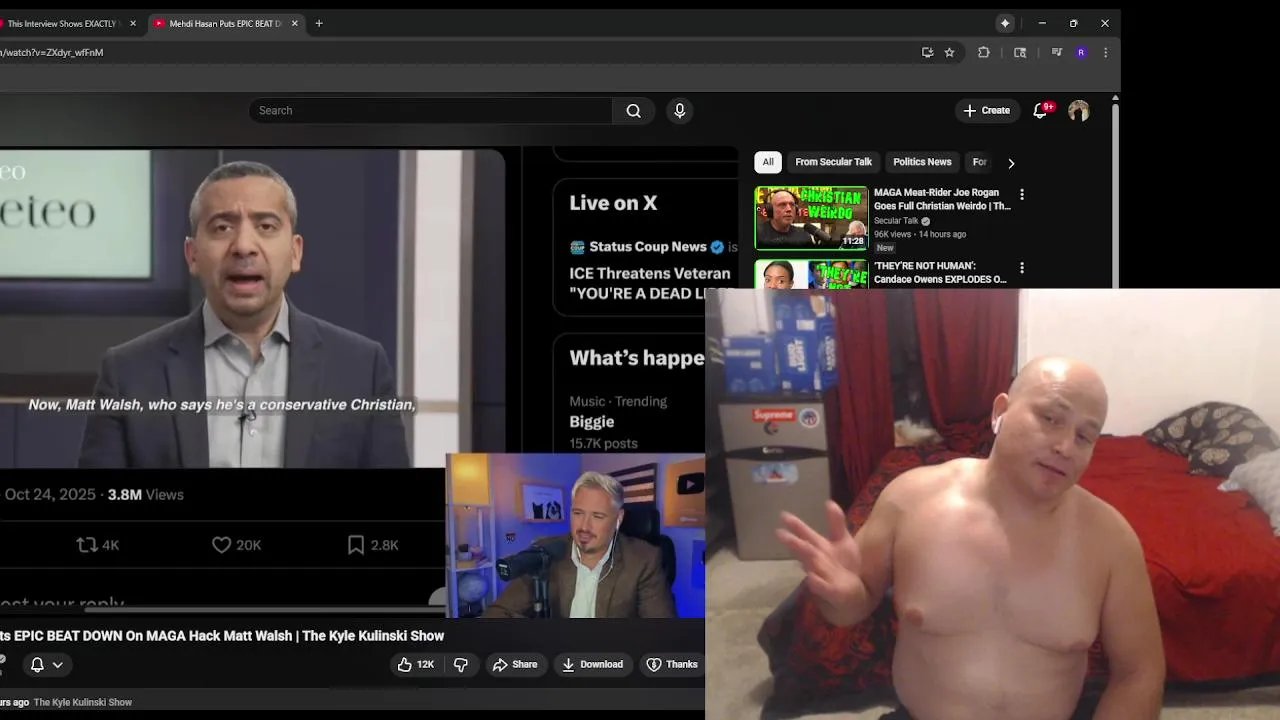Select the All filter chip
The image size is (1280, 720).
[x=768, y=162]
